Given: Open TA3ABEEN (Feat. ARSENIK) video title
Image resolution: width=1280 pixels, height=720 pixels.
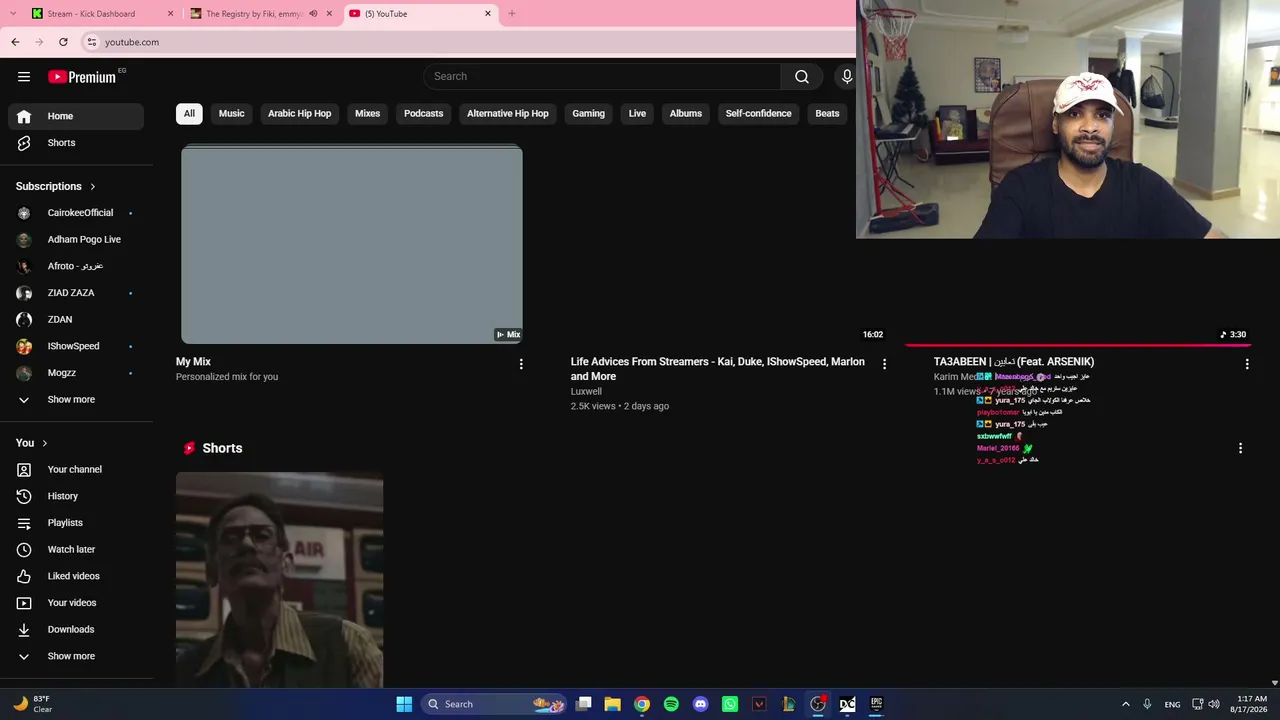Looking at the screenshot, I should pyautogui.click(x=1013, y=362).
